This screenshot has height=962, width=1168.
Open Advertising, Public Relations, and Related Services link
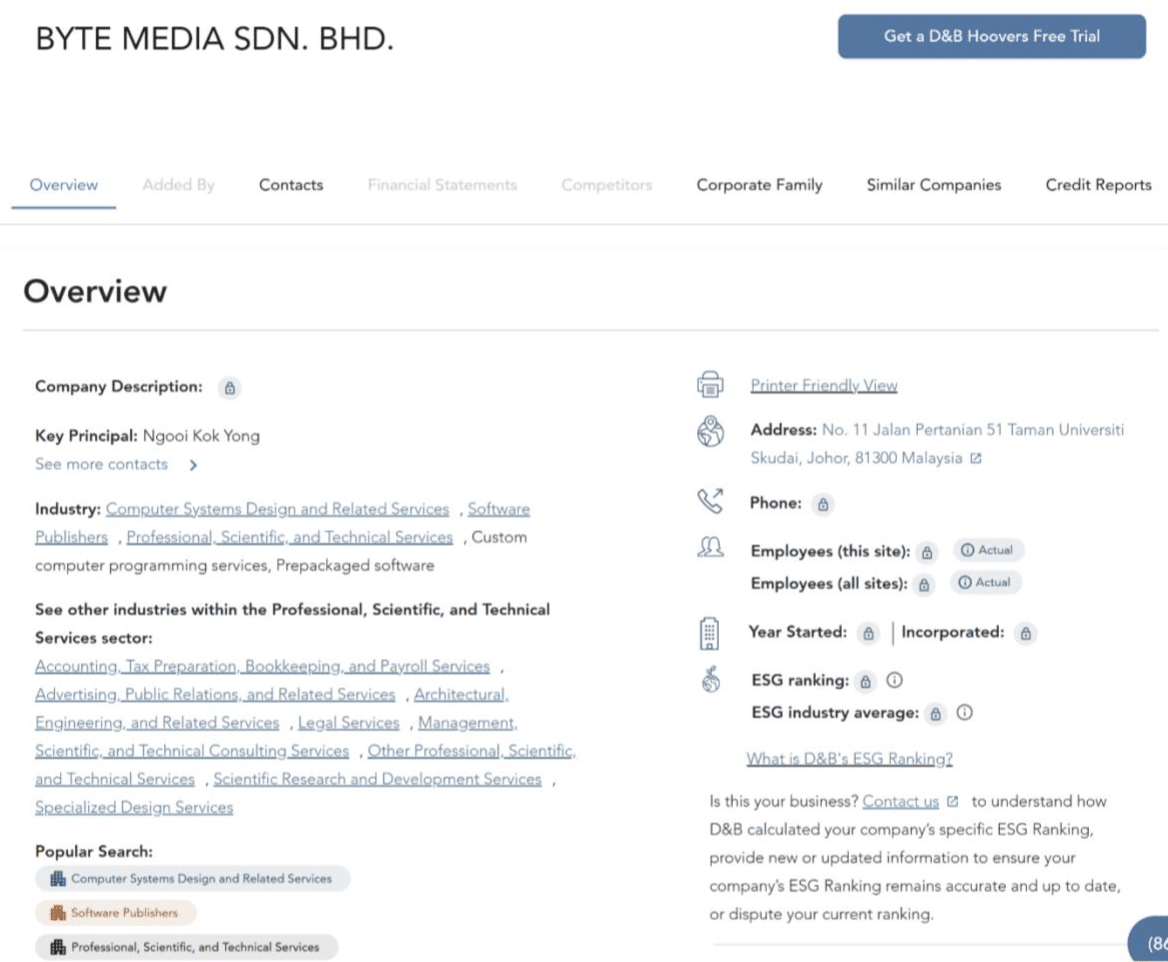click(215, 694)
